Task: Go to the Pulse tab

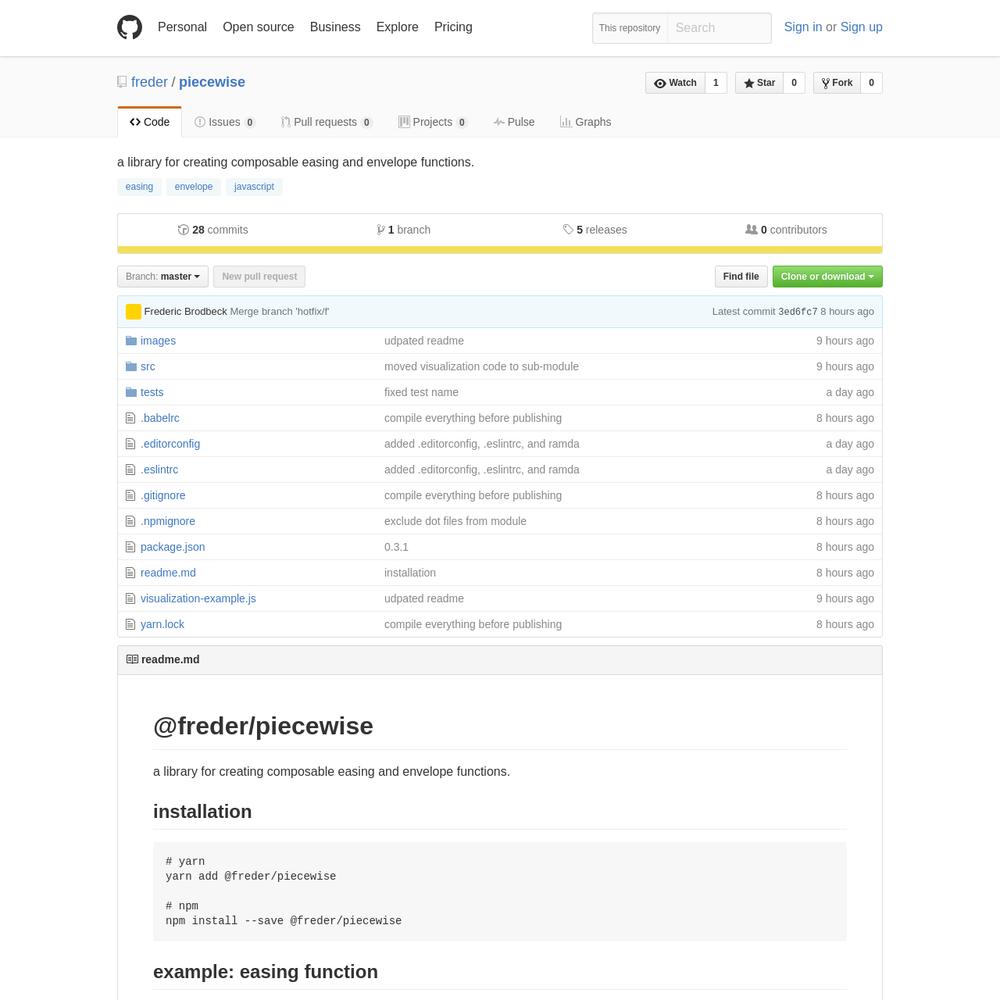Action: [x=514, y=122]
